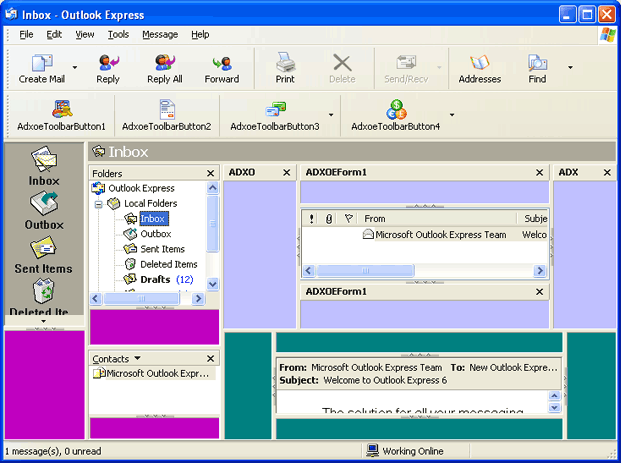Click the message envelope icon in list
This screenshot has width=621, height=463.
[368, 234]
